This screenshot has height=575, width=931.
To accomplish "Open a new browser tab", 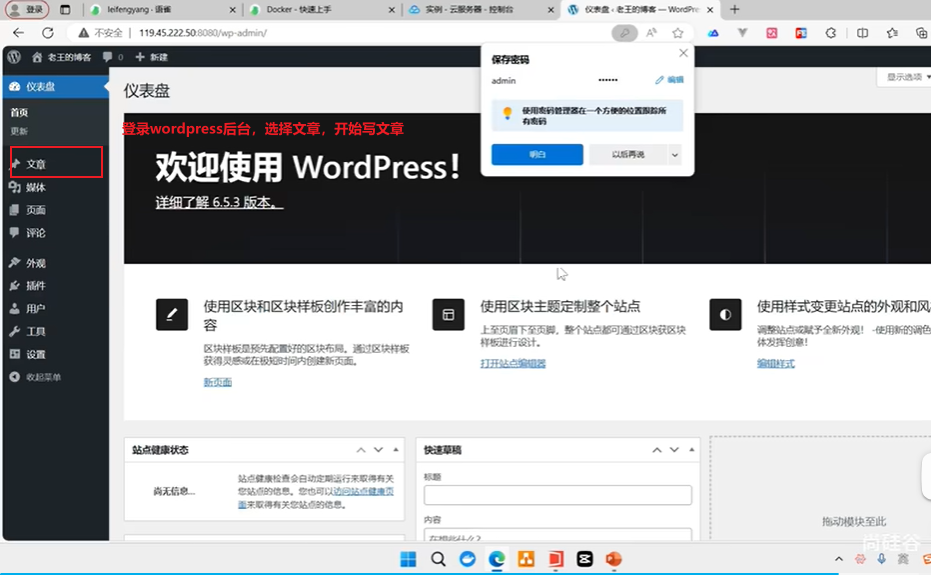I will click(x=734, y=10).
